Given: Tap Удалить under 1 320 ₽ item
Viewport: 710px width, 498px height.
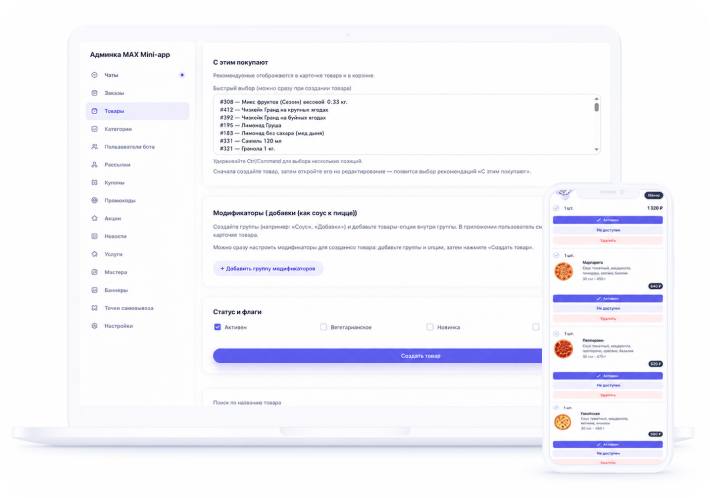Looking at the screenshot, I should click(x=608, y=240).
